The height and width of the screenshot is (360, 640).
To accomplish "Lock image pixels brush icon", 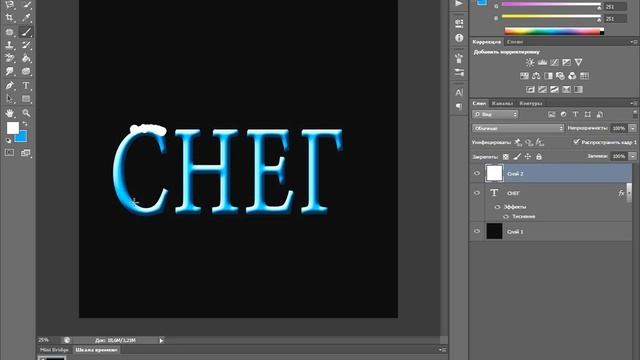I will 517,157.
